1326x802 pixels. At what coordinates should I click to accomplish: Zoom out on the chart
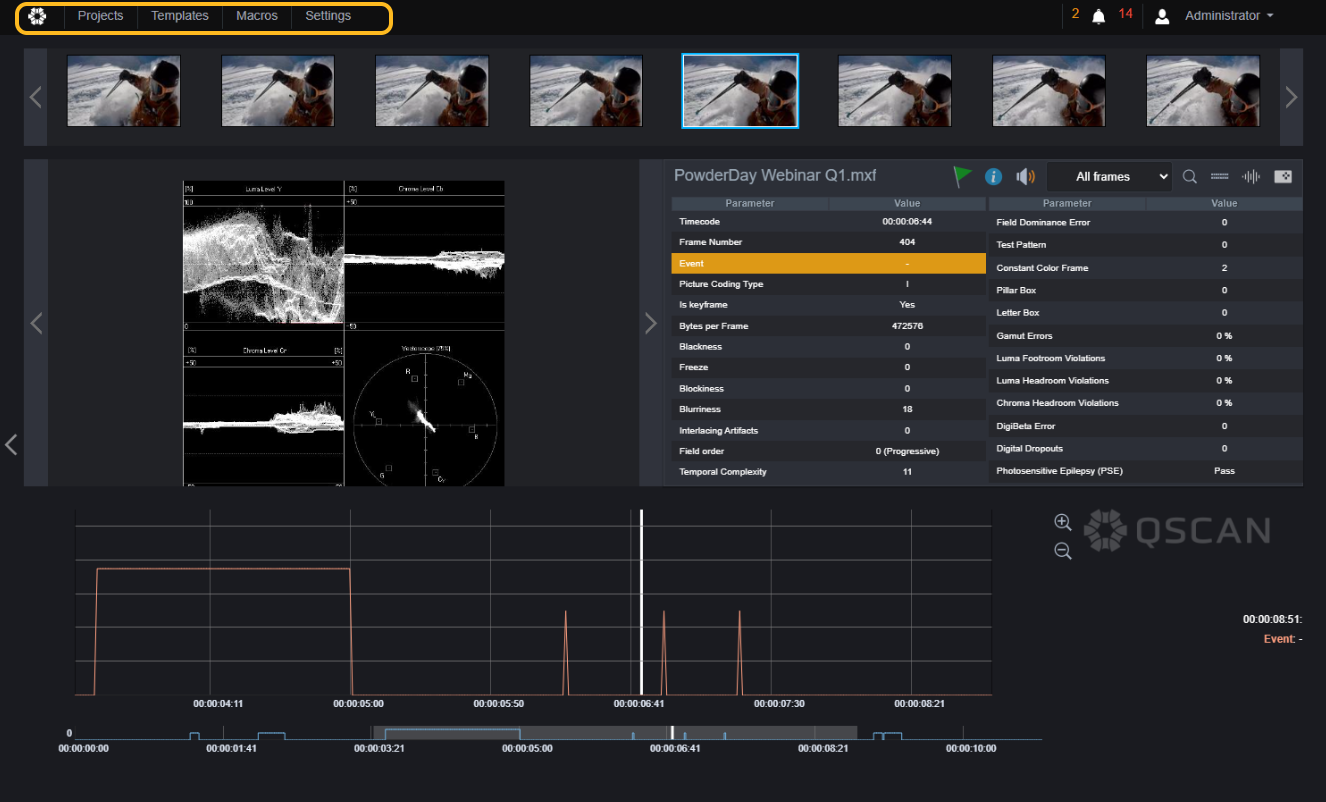[x=1063, y=551]
